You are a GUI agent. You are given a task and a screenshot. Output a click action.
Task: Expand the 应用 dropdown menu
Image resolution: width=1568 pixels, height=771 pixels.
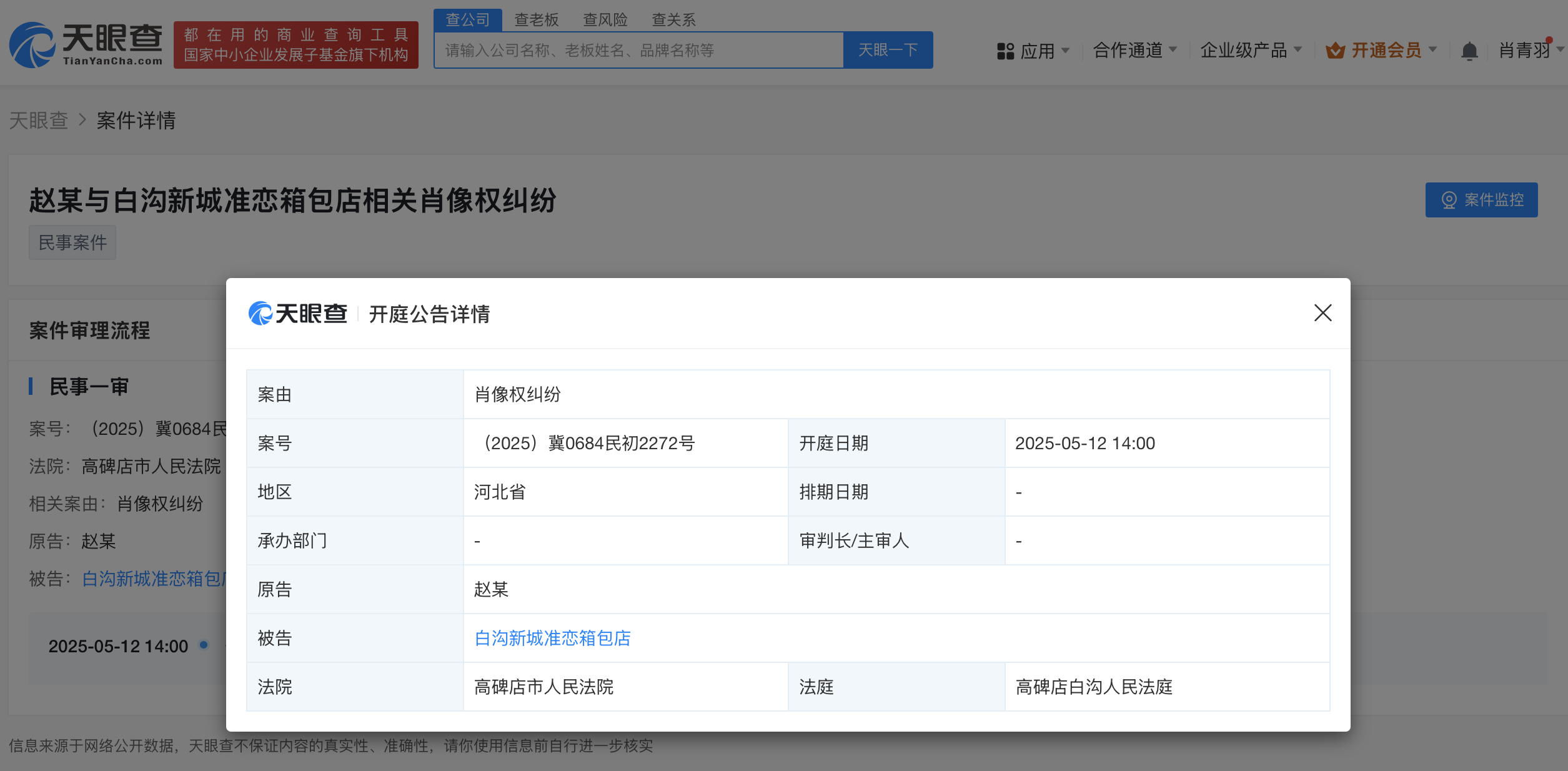click(1037, 51)
